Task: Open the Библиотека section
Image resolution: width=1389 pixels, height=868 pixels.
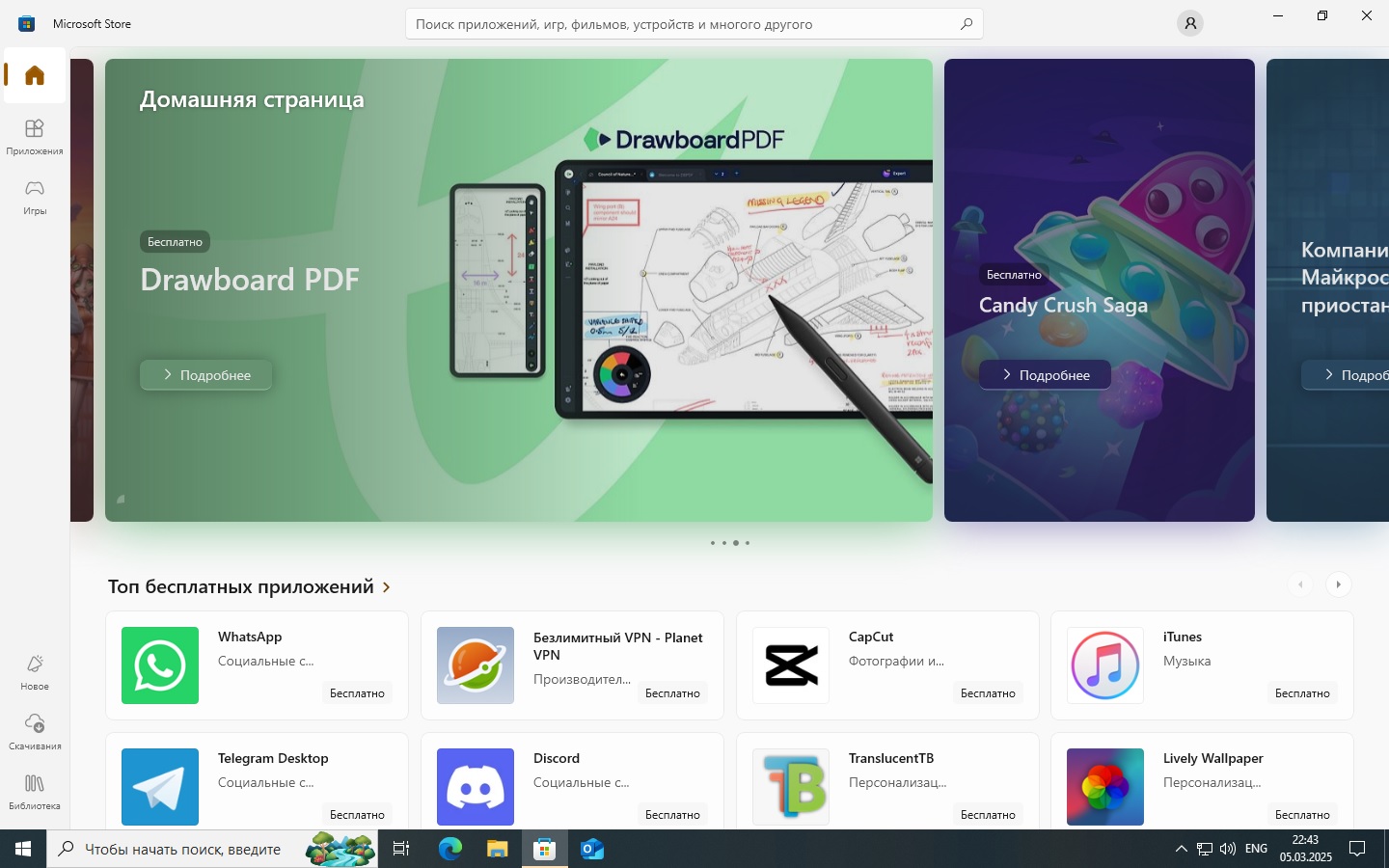Action: click(35, 791)
